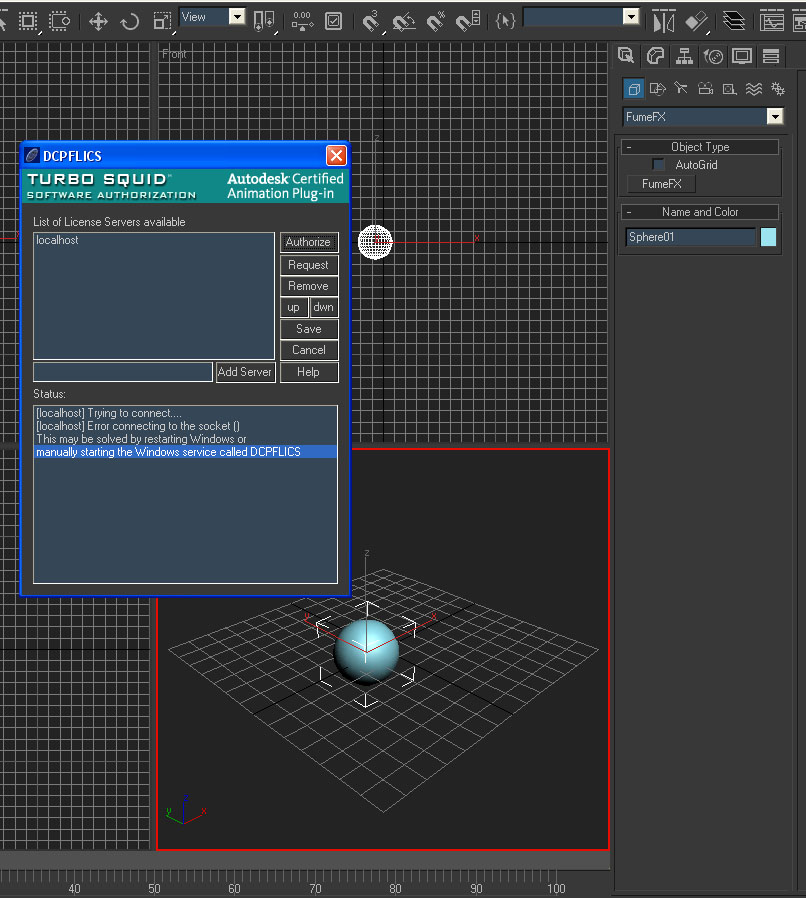Image resolution: width=806 pixels, height=898 pixels.
Task: Toggle the Window/Crossing selection mode
Action: [59, 22]
